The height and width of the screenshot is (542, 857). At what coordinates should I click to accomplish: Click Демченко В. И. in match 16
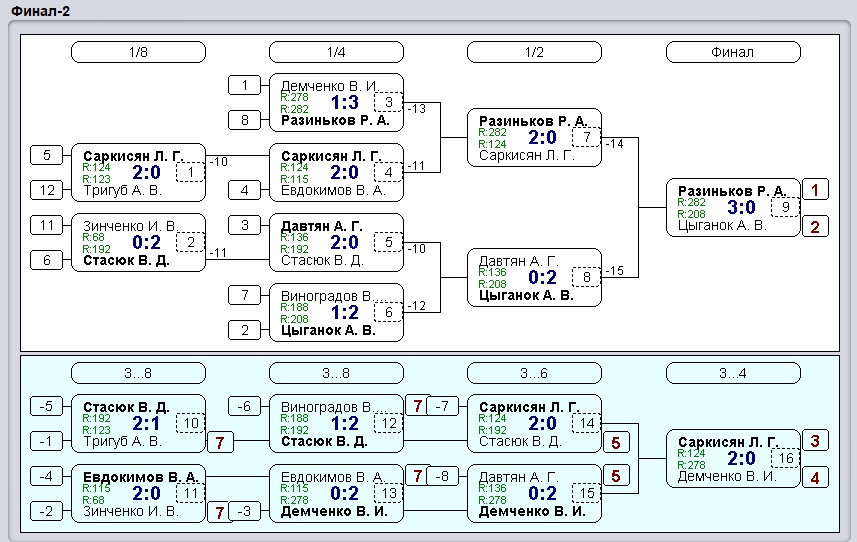(727, 476)
